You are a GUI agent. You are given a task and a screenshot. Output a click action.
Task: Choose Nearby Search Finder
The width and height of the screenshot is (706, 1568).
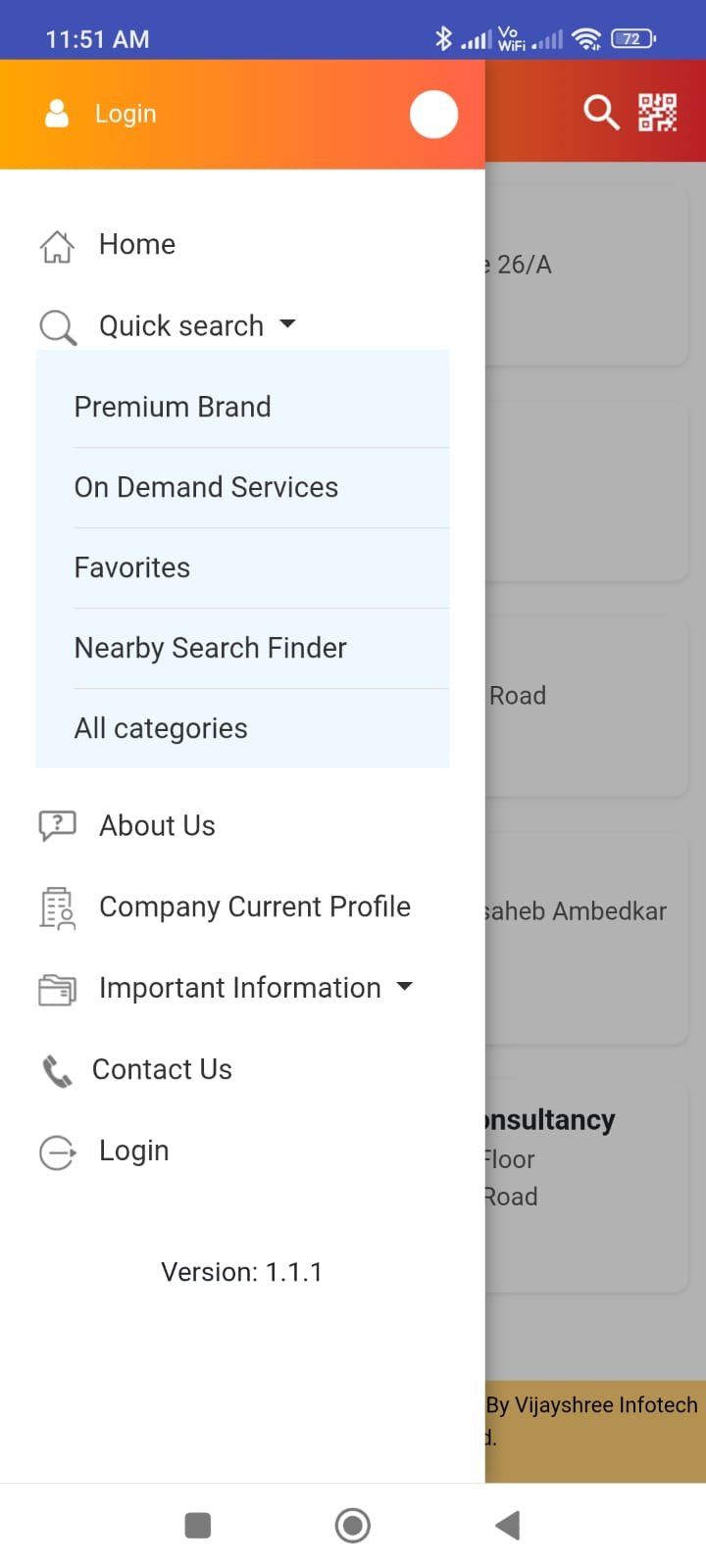(x=210, y=648)
